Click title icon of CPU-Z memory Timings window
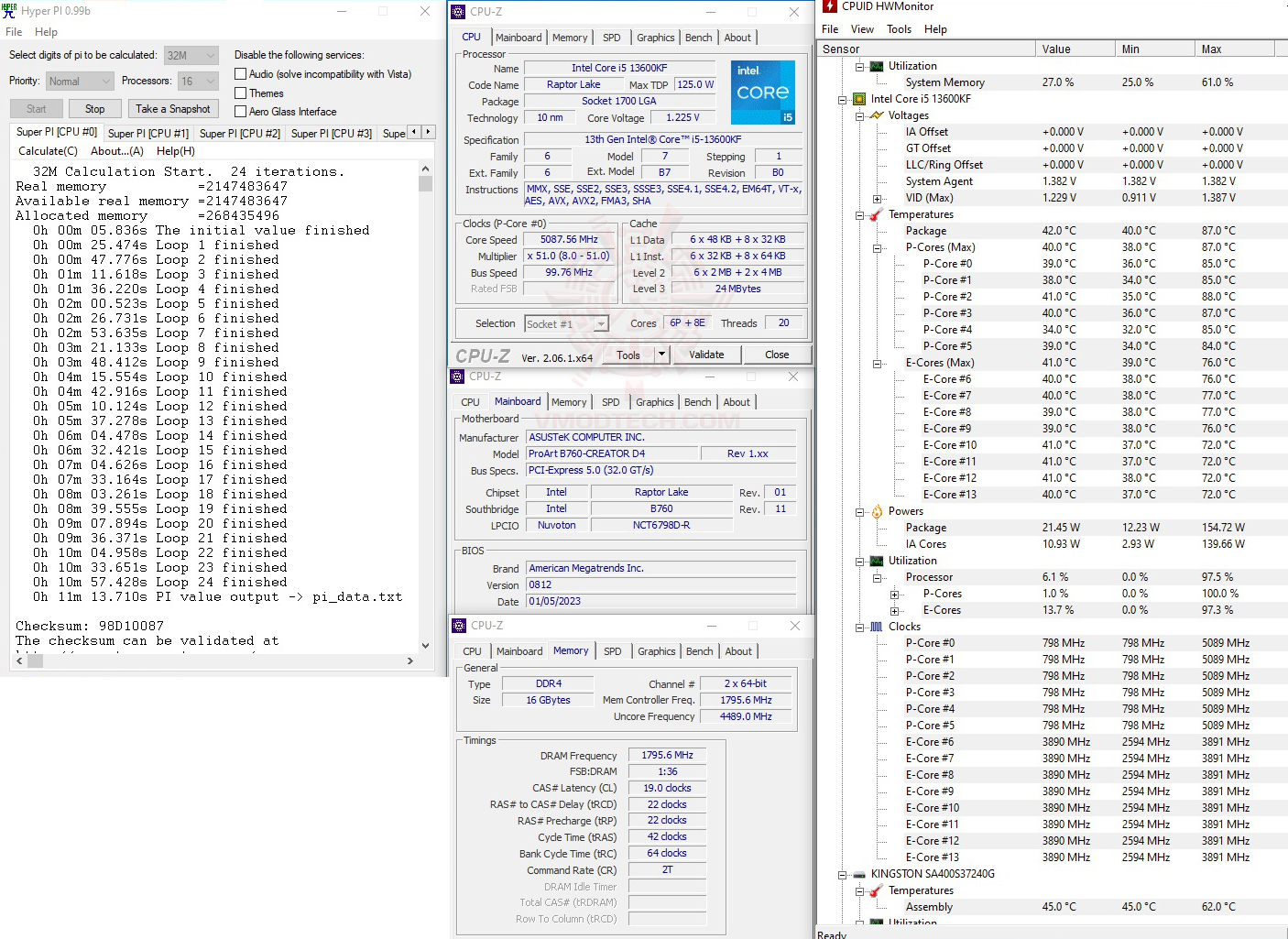1288x939 pixels. click(459, 626)
